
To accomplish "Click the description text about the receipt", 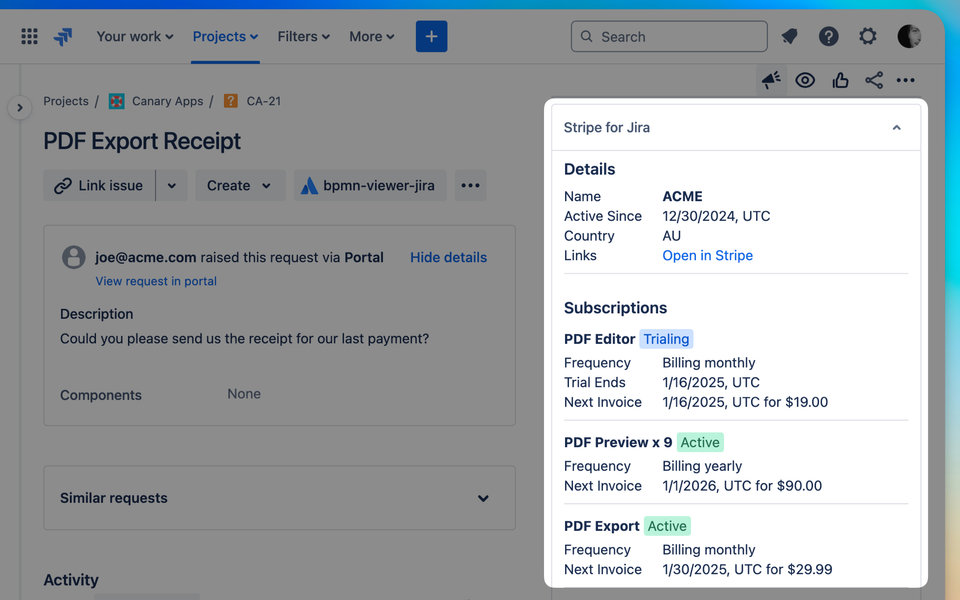I will click(244, 339).
